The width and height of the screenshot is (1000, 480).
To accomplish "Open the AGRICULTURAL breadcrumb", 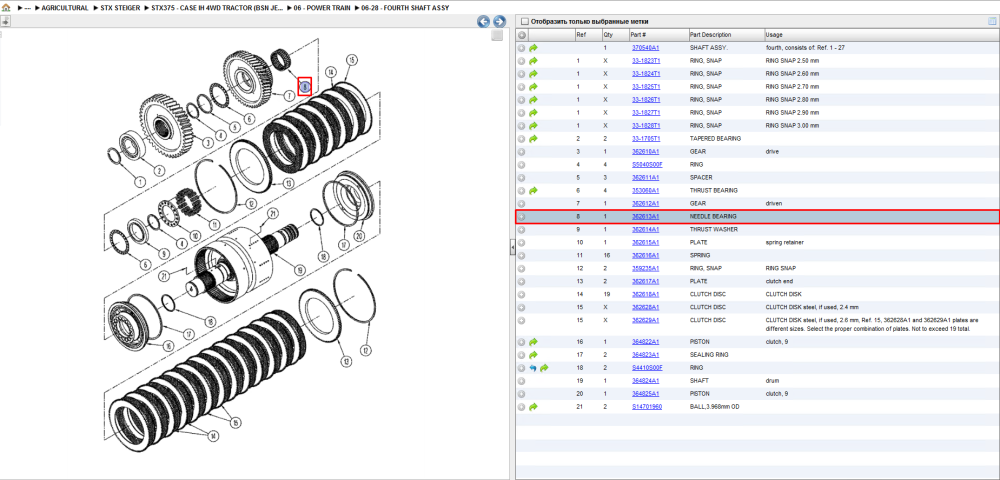I will click(64, 8).
